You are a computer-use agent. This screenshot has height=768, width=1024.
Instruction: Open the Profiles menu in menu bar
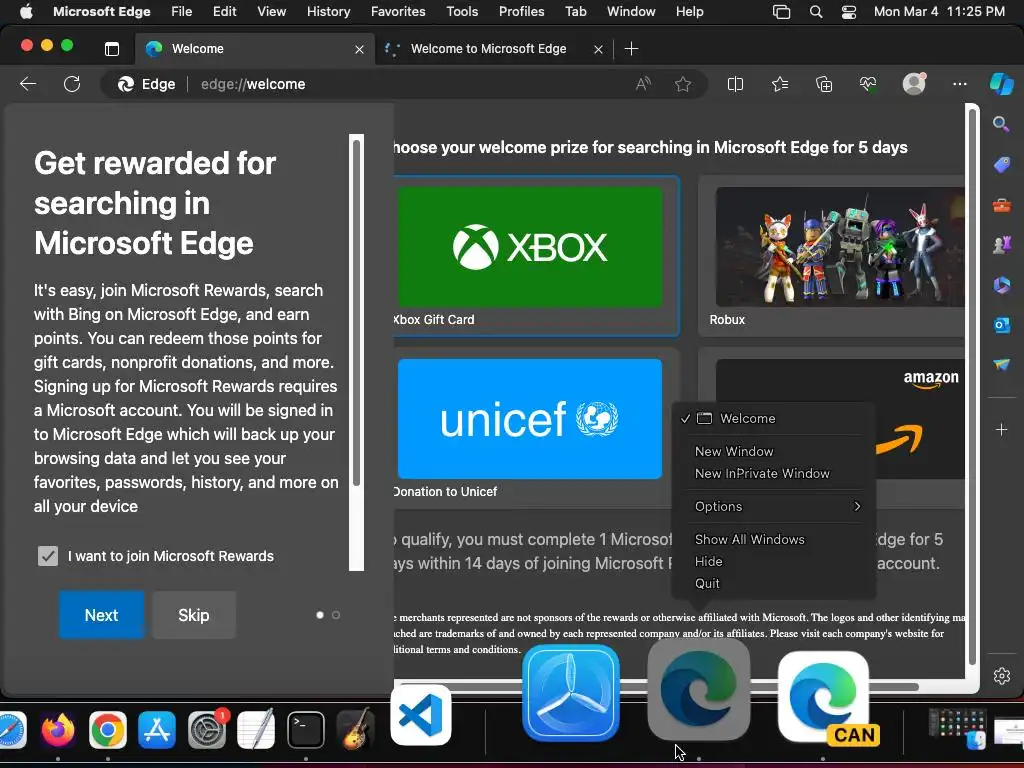click(x=521, y=12)
